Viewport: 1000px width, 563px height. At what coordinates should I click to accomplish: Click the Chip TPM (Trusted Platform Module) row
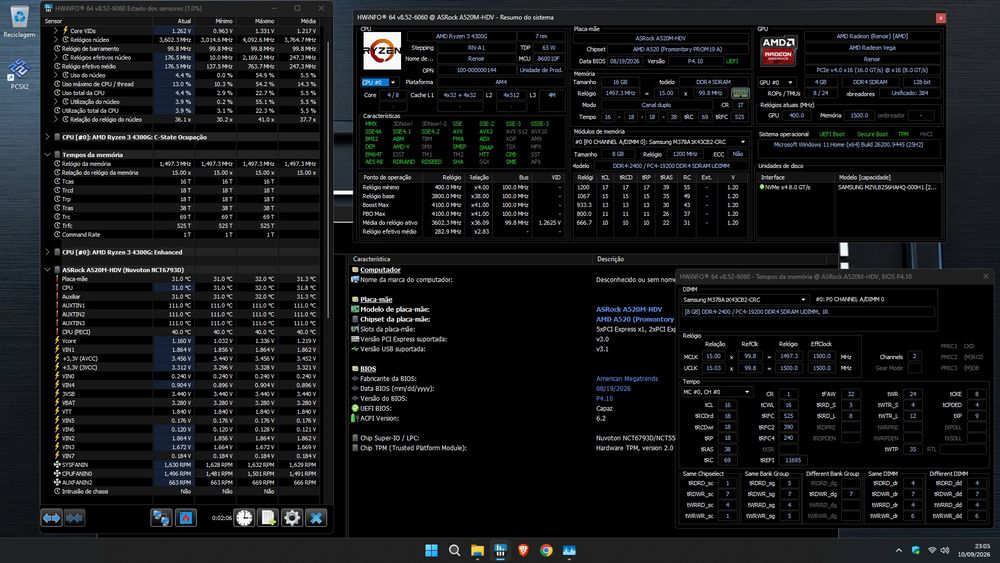pos(513,448)
